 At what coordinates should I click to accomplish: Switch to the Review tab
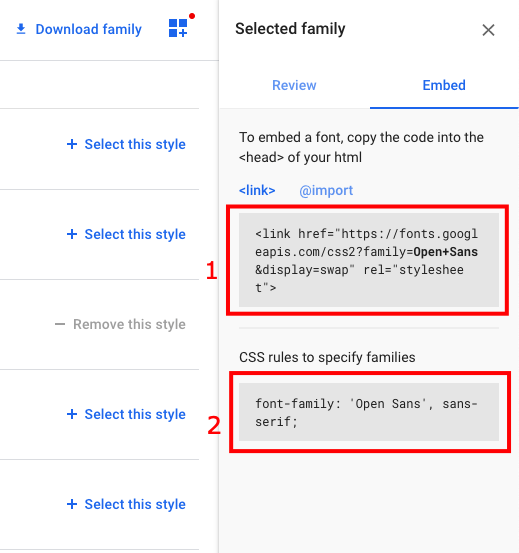pos(294,85)
